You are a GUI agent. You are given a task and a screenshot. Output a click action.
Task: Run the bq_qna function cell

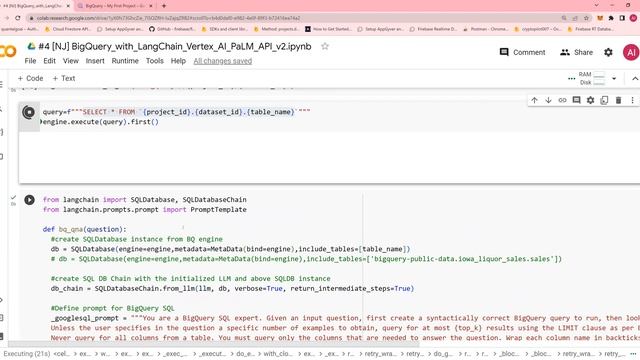click(29, 200)
